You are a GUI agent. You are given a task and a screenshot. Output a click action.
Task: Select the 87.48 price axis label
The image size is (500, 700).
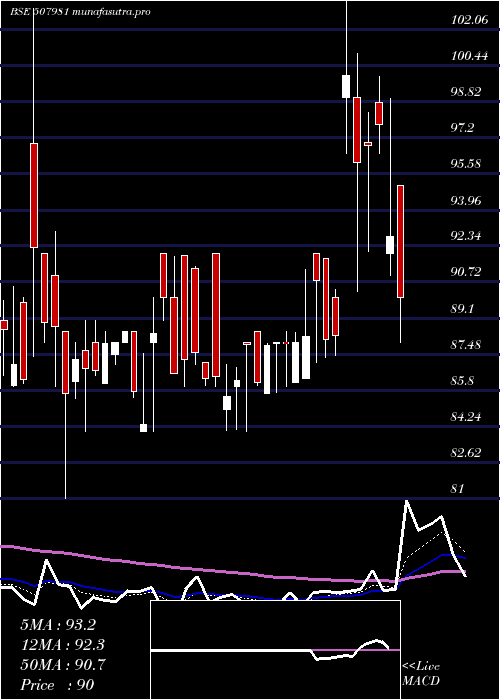pyautogui.click(x=466, y=345)
